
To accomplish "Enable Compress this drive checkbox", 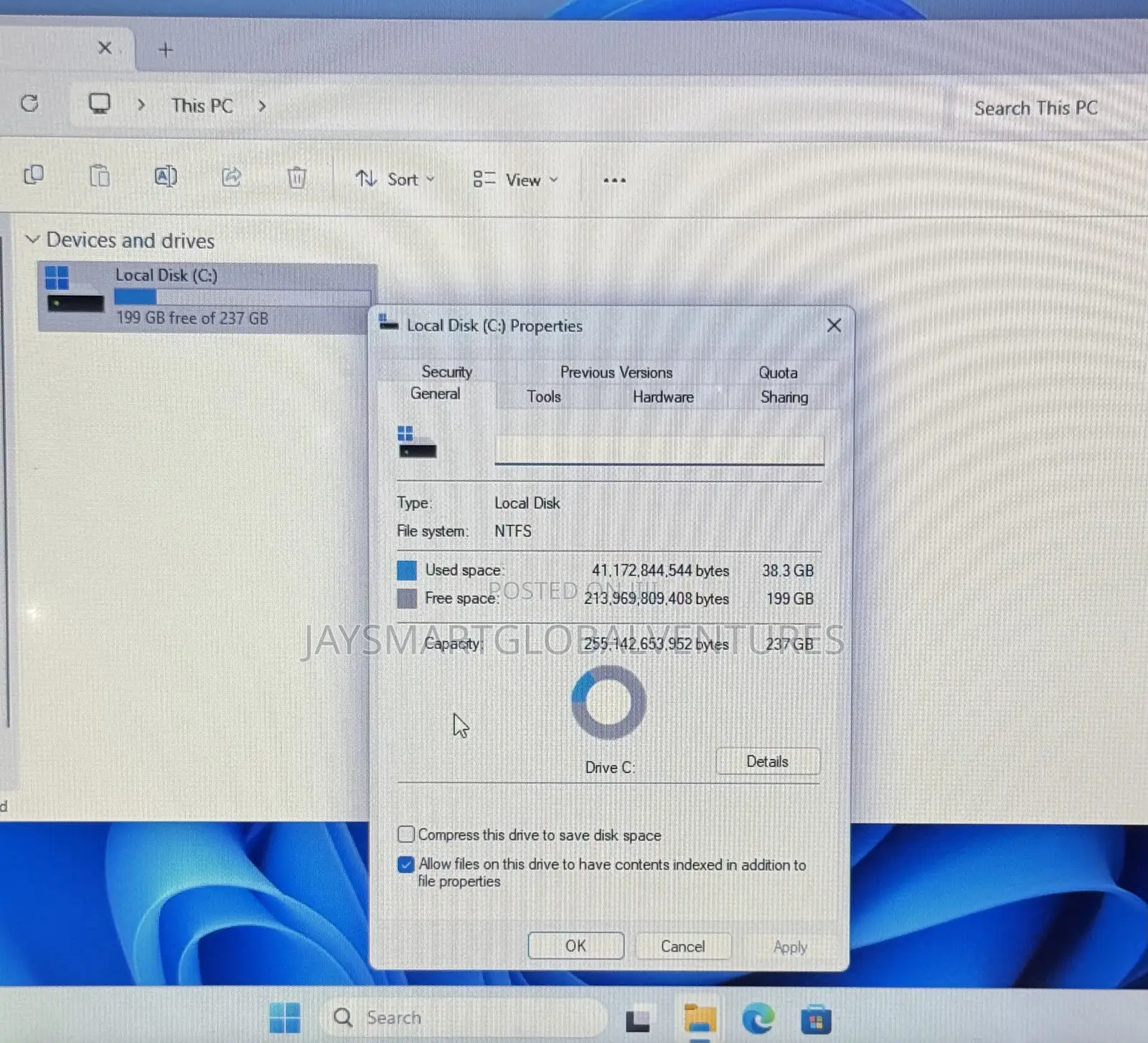I will point(406,834).
